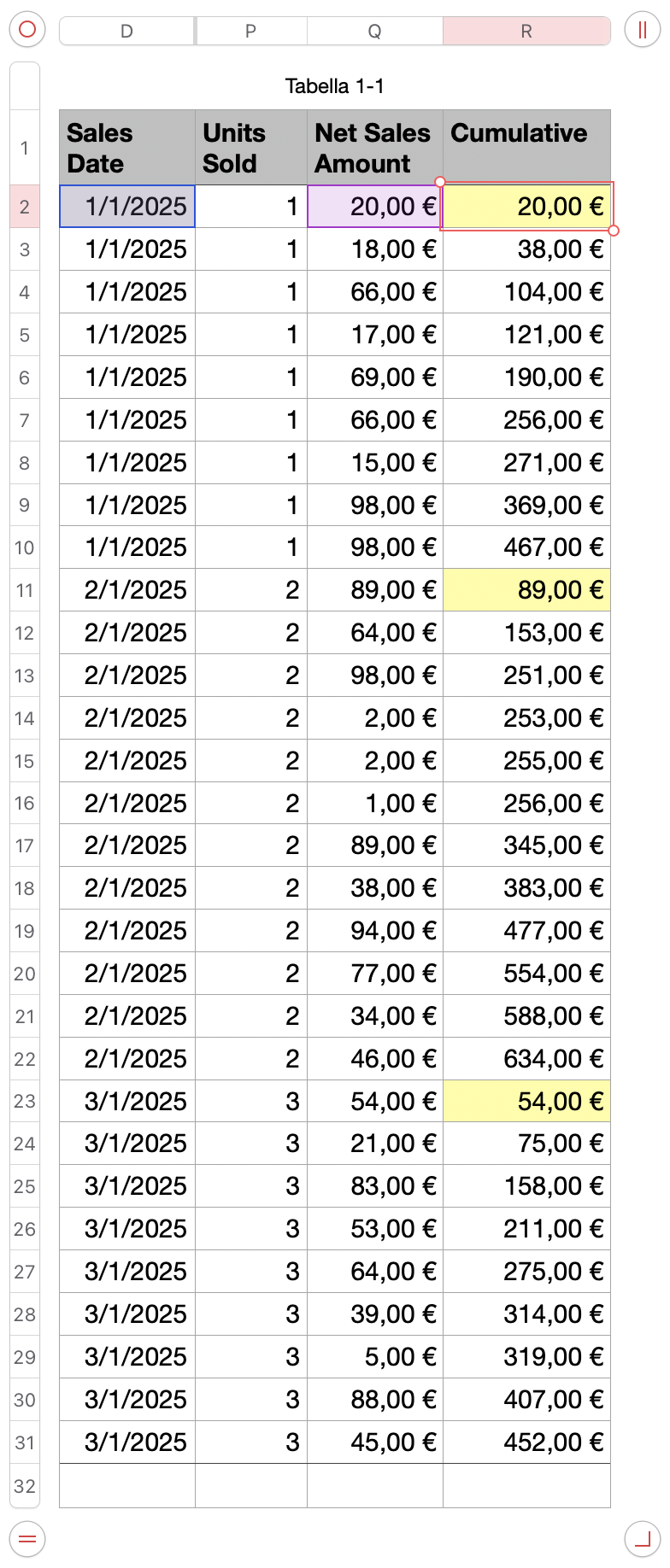This screenshot has height=1568, width=670.
Task: Click the add-row handle with equals sign
Action: pyautogui.click(x=26, y=1539)
